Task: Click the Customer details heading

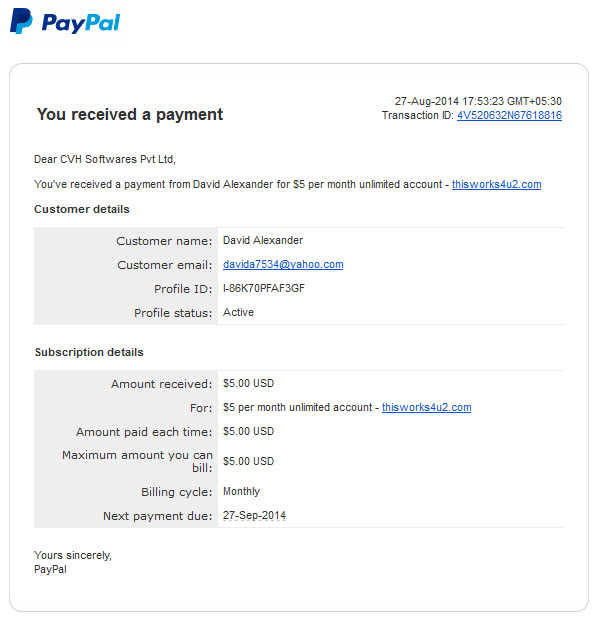Action: 82,209
